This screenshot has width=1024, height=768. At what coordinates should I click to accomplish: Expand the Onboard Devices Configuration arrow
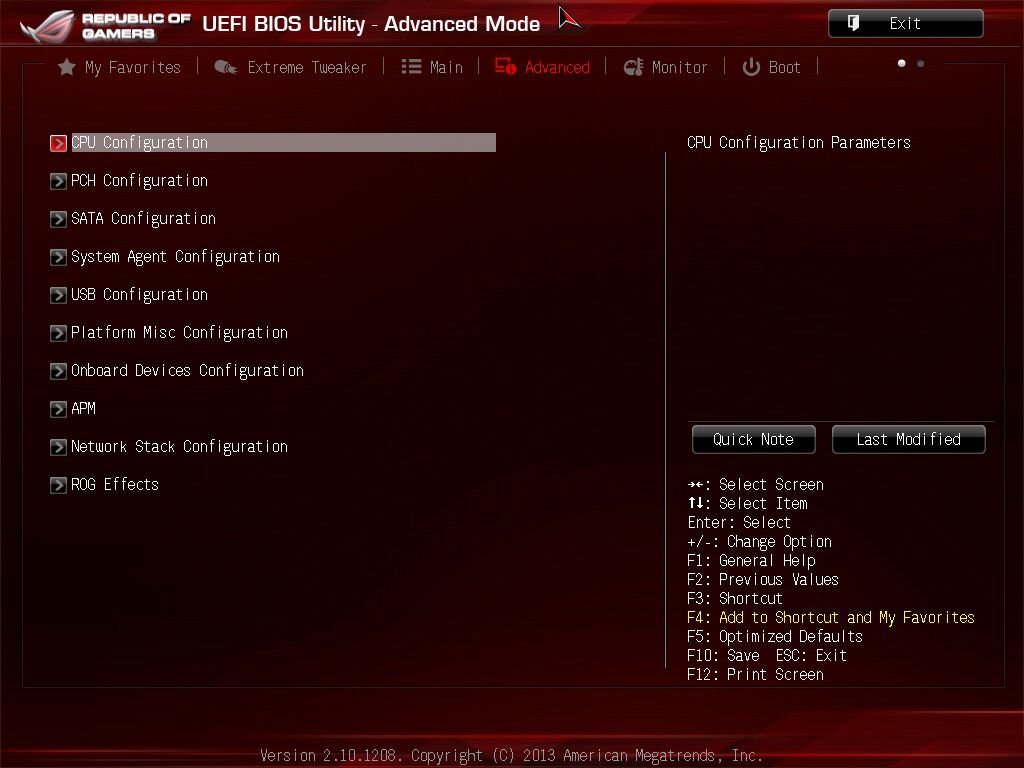[x=58, y=371]
